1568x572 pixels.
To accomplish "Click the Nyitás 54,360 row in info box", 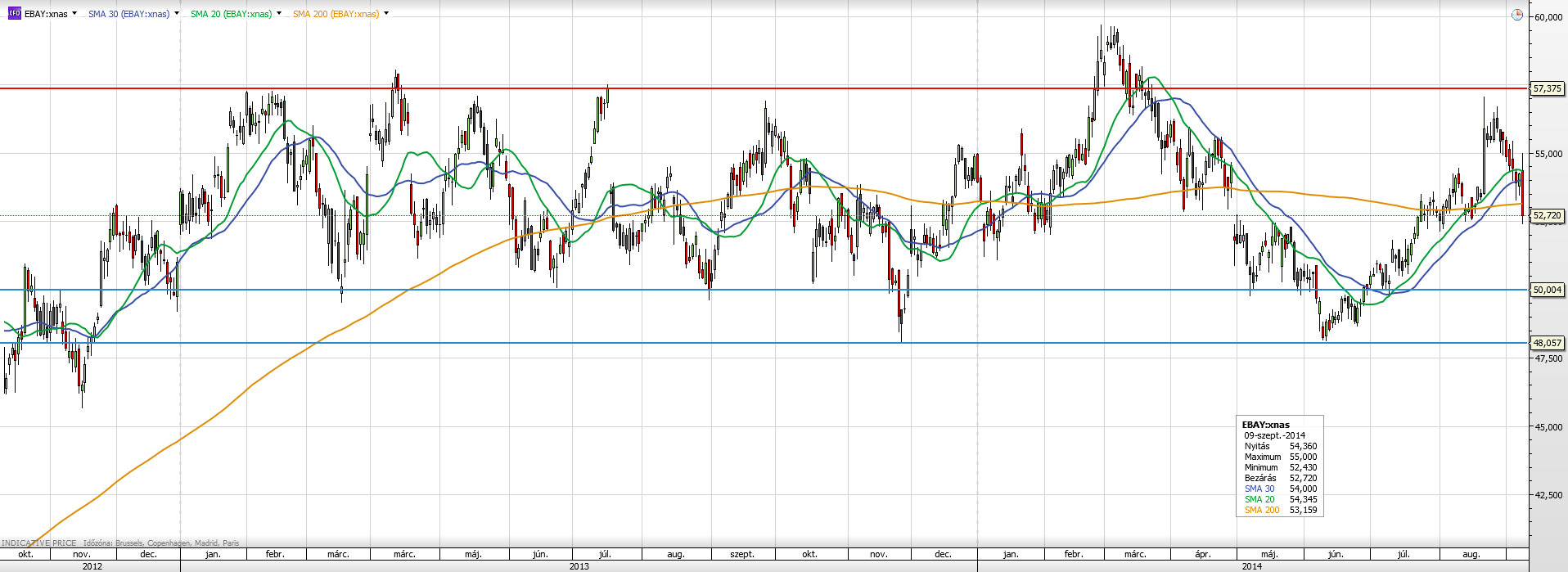I will 1281,446.
